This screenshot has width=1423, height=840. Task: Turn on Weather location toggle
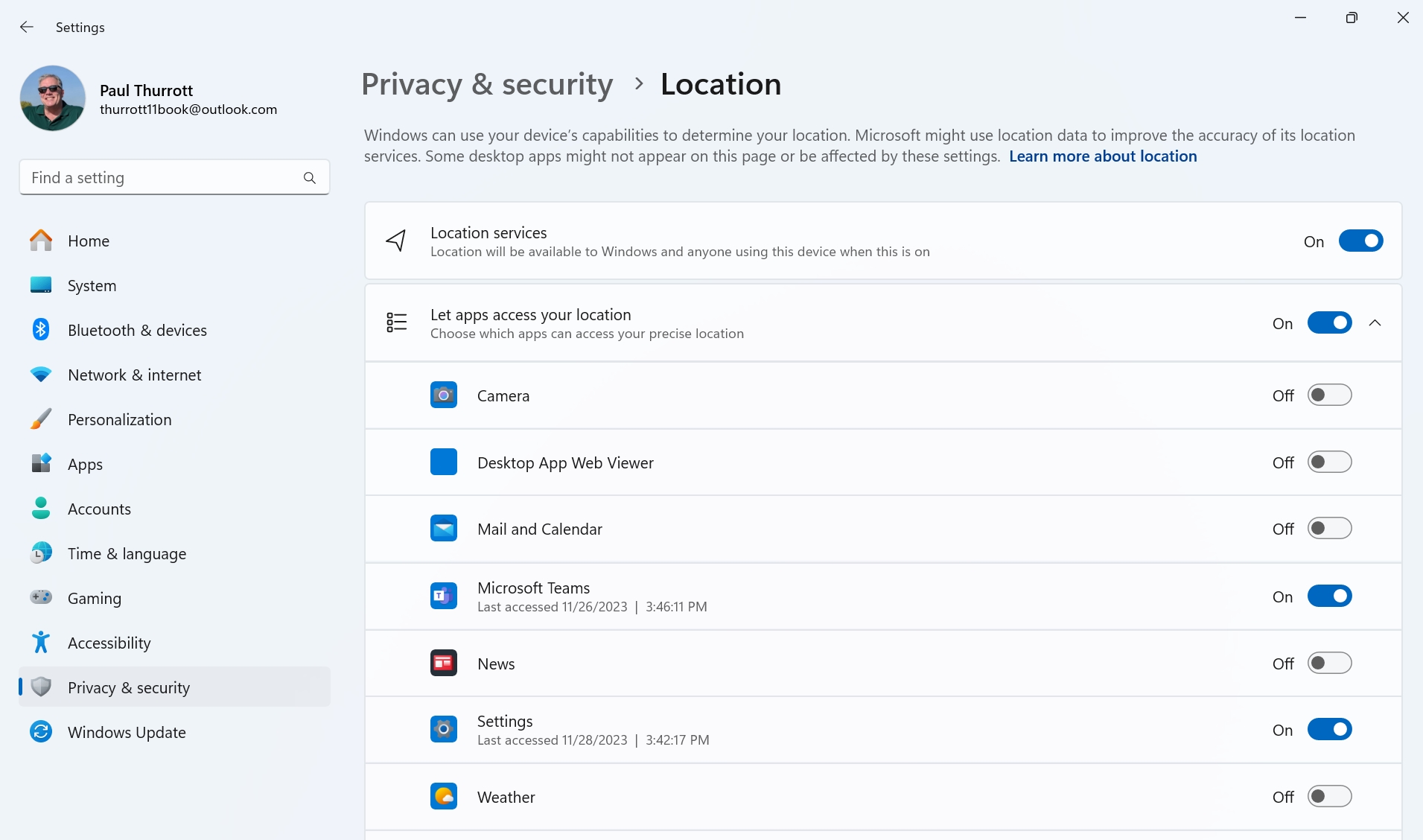(1329, 797)
